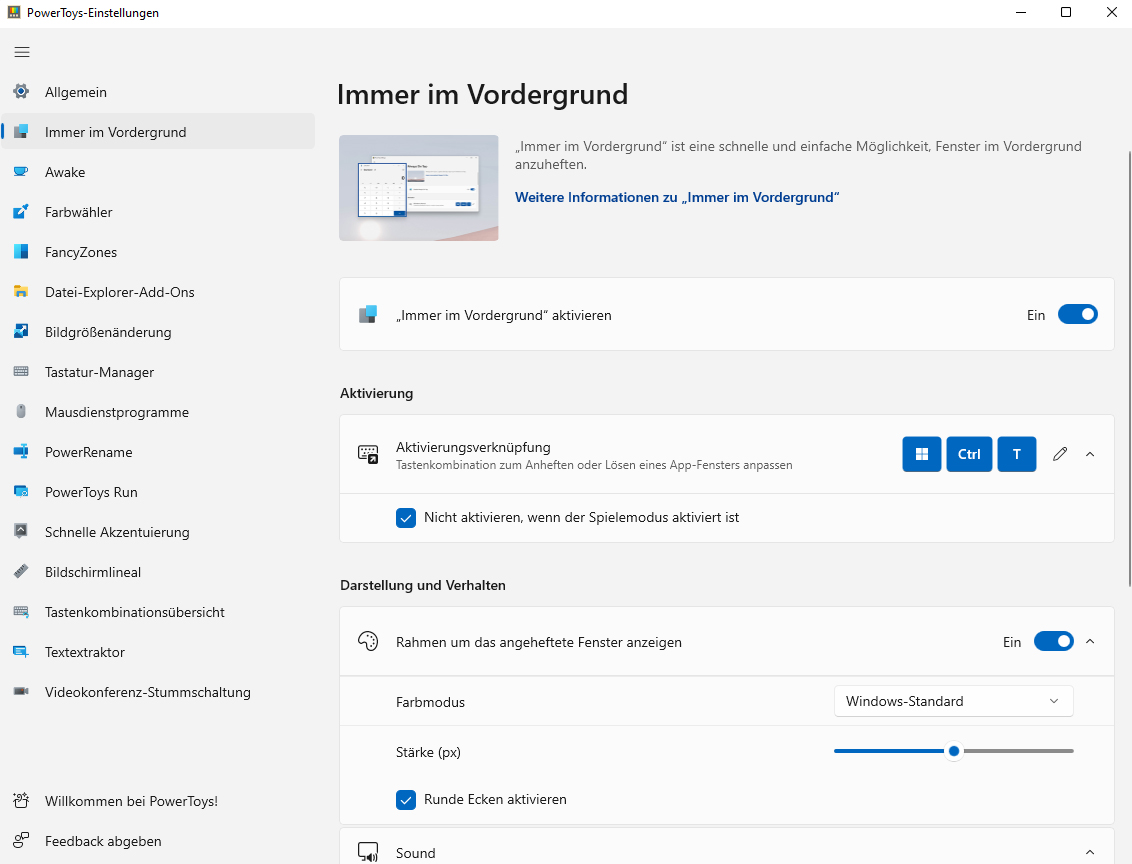This screenshot has width=1132, height=864.
Task: Click the Feedback abgeben icon
Action: (21, 841)
